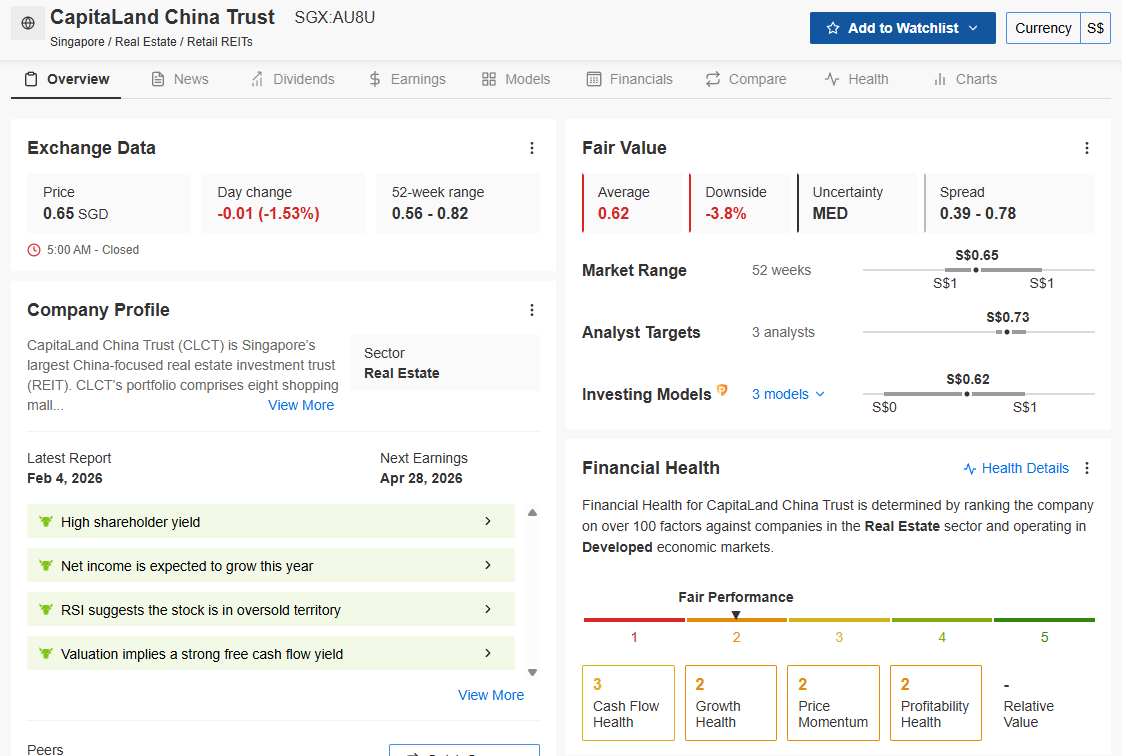
Task: Go to the Health tab
Action: point(857,79)
